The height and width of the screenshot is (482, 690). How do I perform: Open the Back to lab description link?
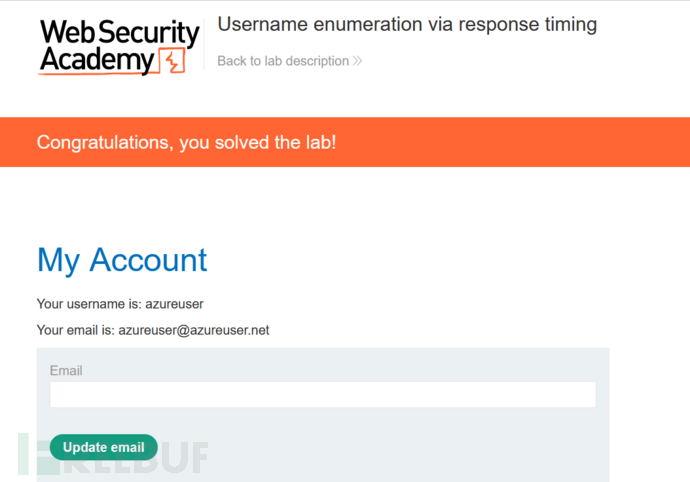click(x=283, y=61)
